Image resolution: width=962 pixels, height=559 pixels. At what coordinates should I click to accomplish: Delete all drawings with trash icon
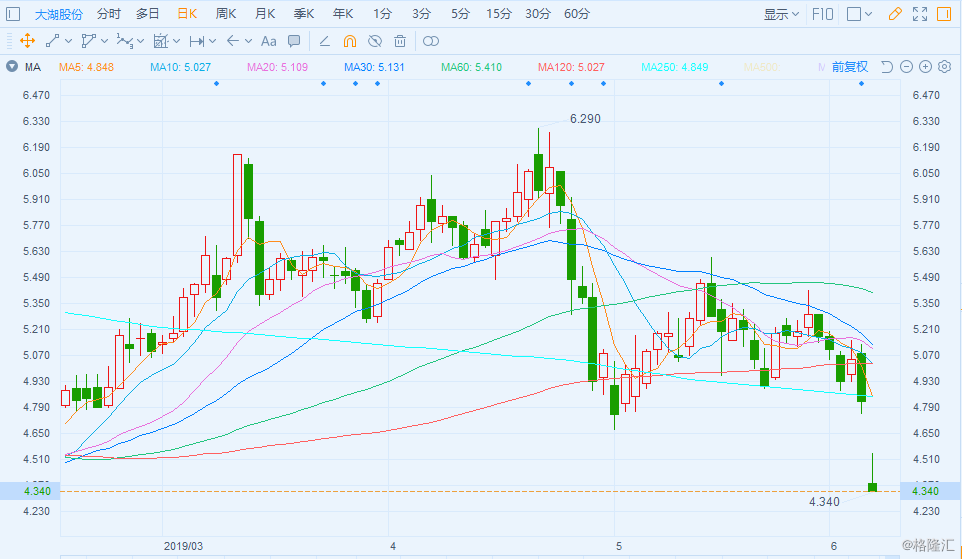400,41
